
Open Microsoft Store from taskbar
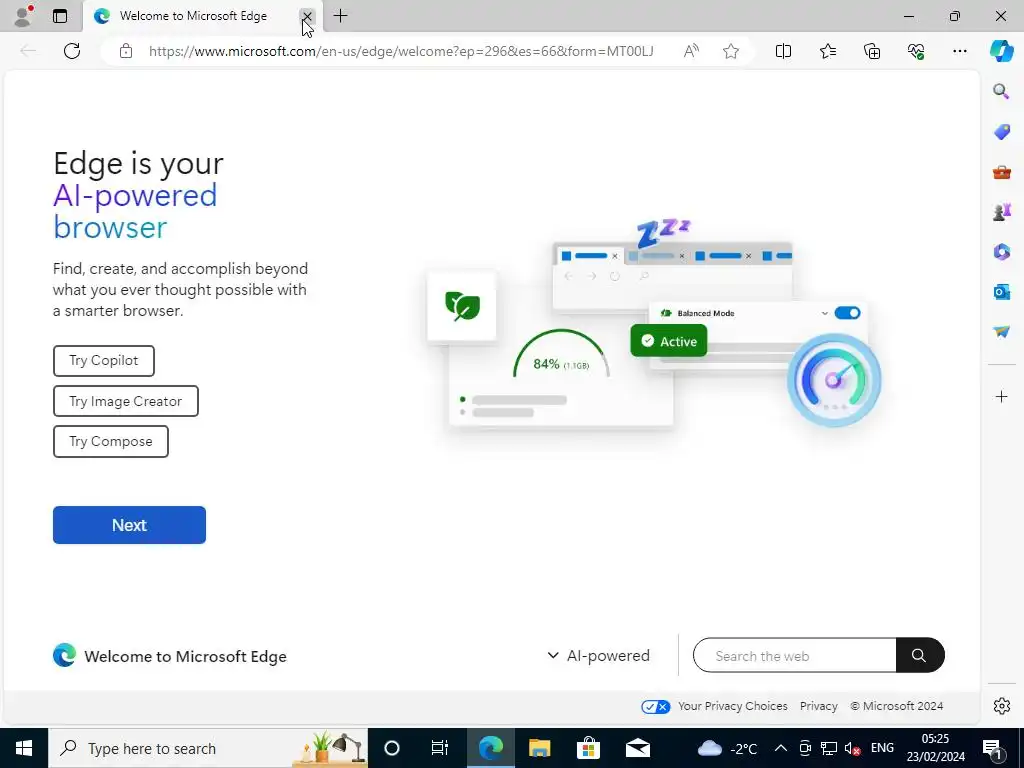(588, 748)
